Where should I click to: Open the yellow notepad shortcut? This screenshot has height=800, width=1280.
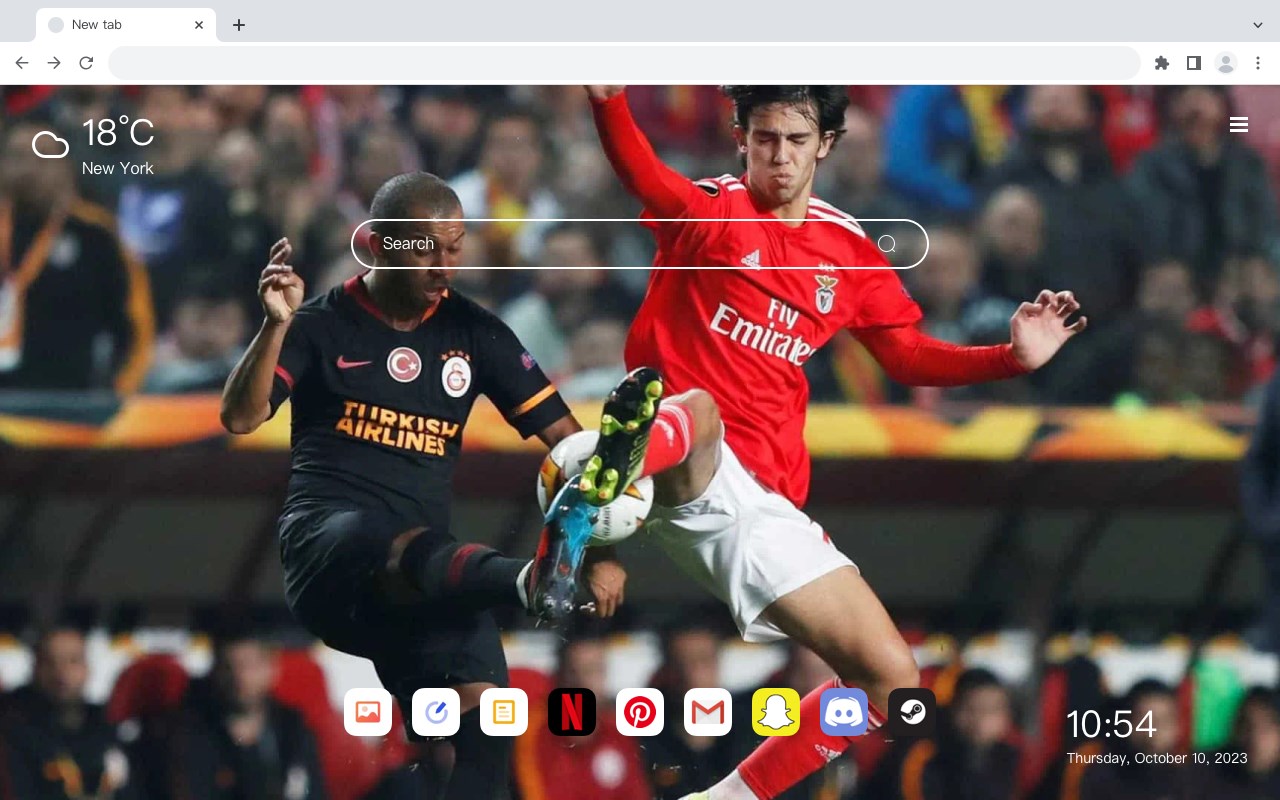click(504, 712)
